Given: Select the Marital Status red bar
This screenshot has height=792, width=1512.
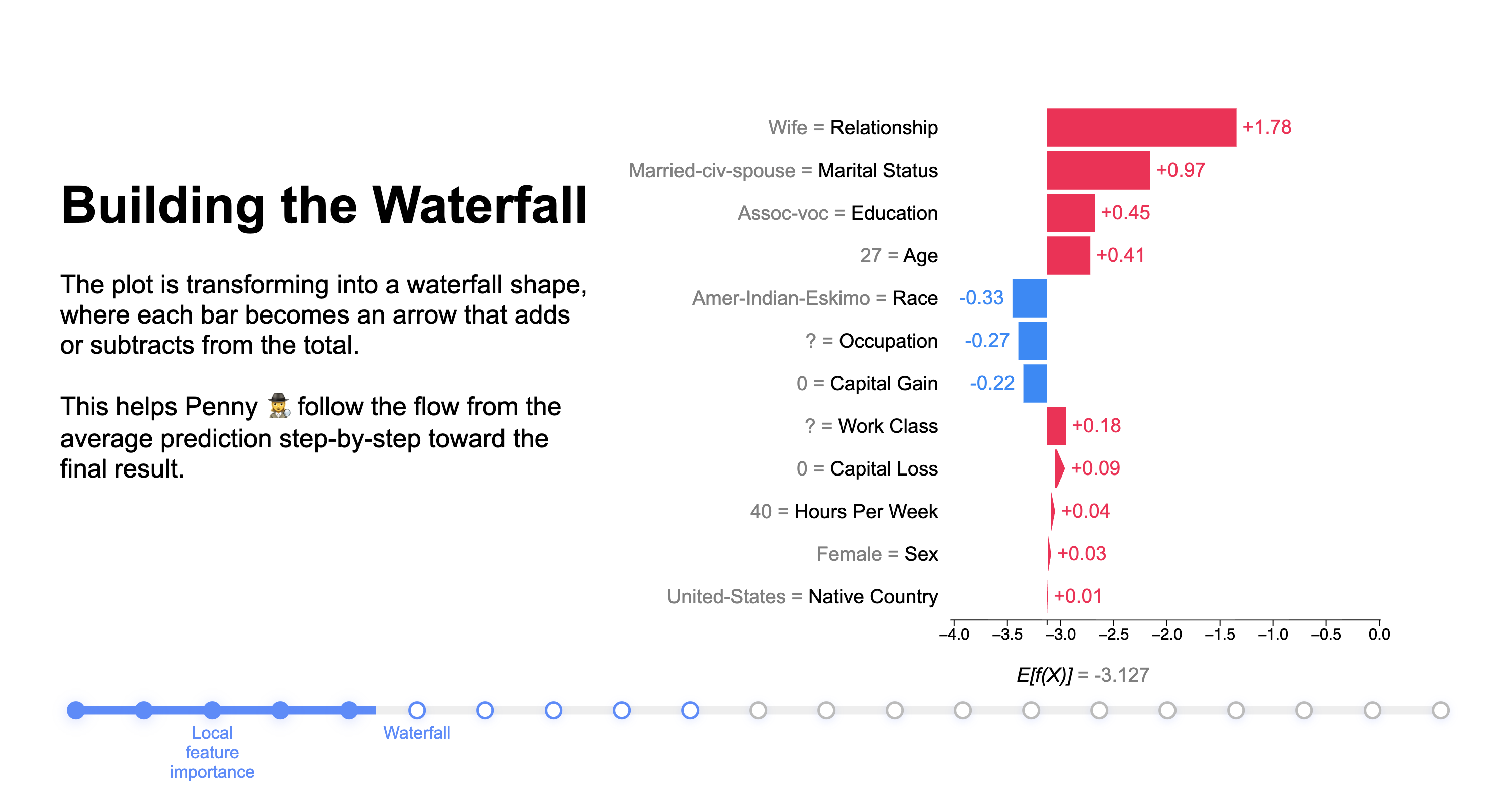Looking at the screenshot, I should point(1098,170).
